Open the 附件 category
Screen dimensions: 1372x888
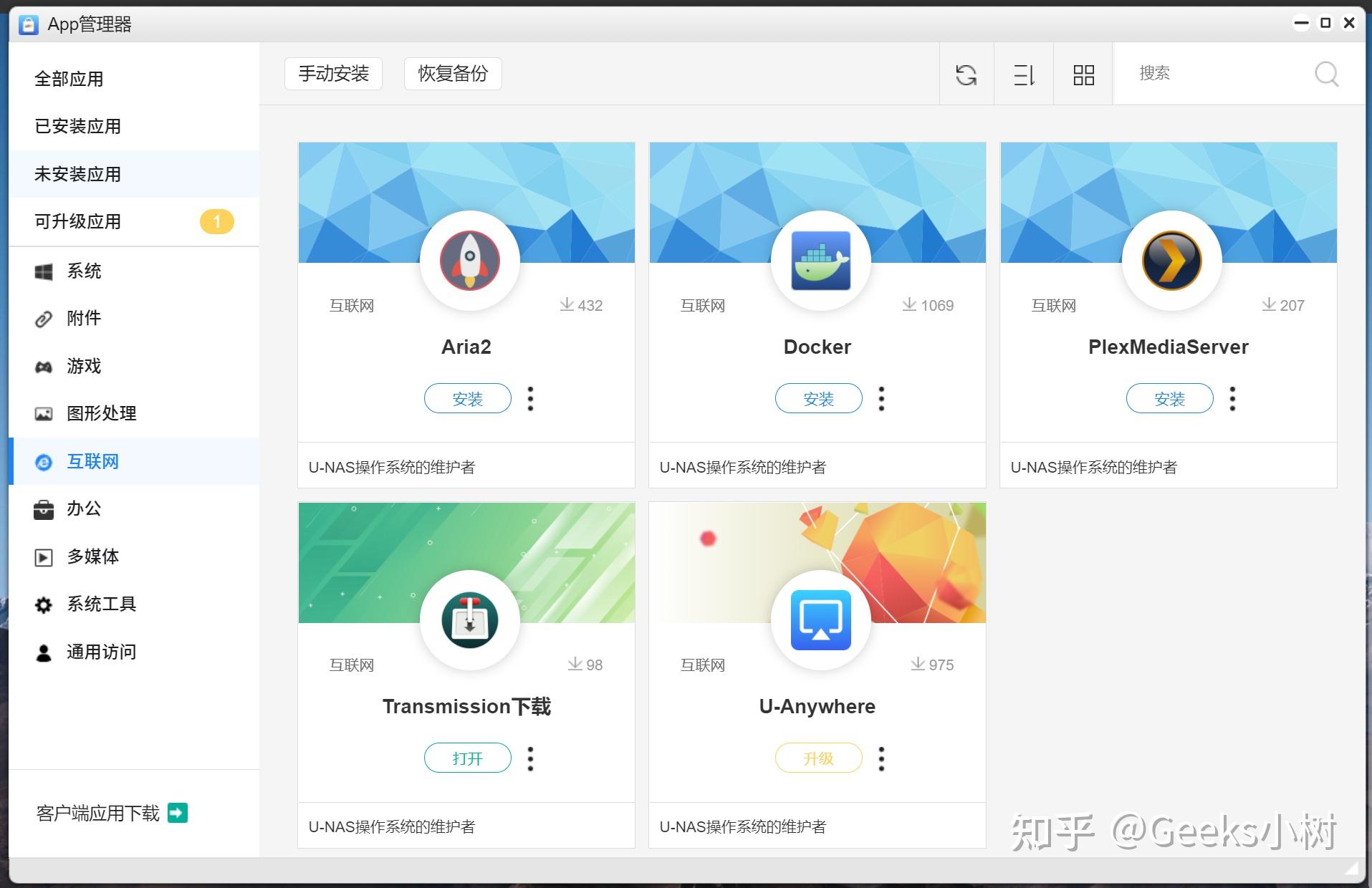(134, 318)
